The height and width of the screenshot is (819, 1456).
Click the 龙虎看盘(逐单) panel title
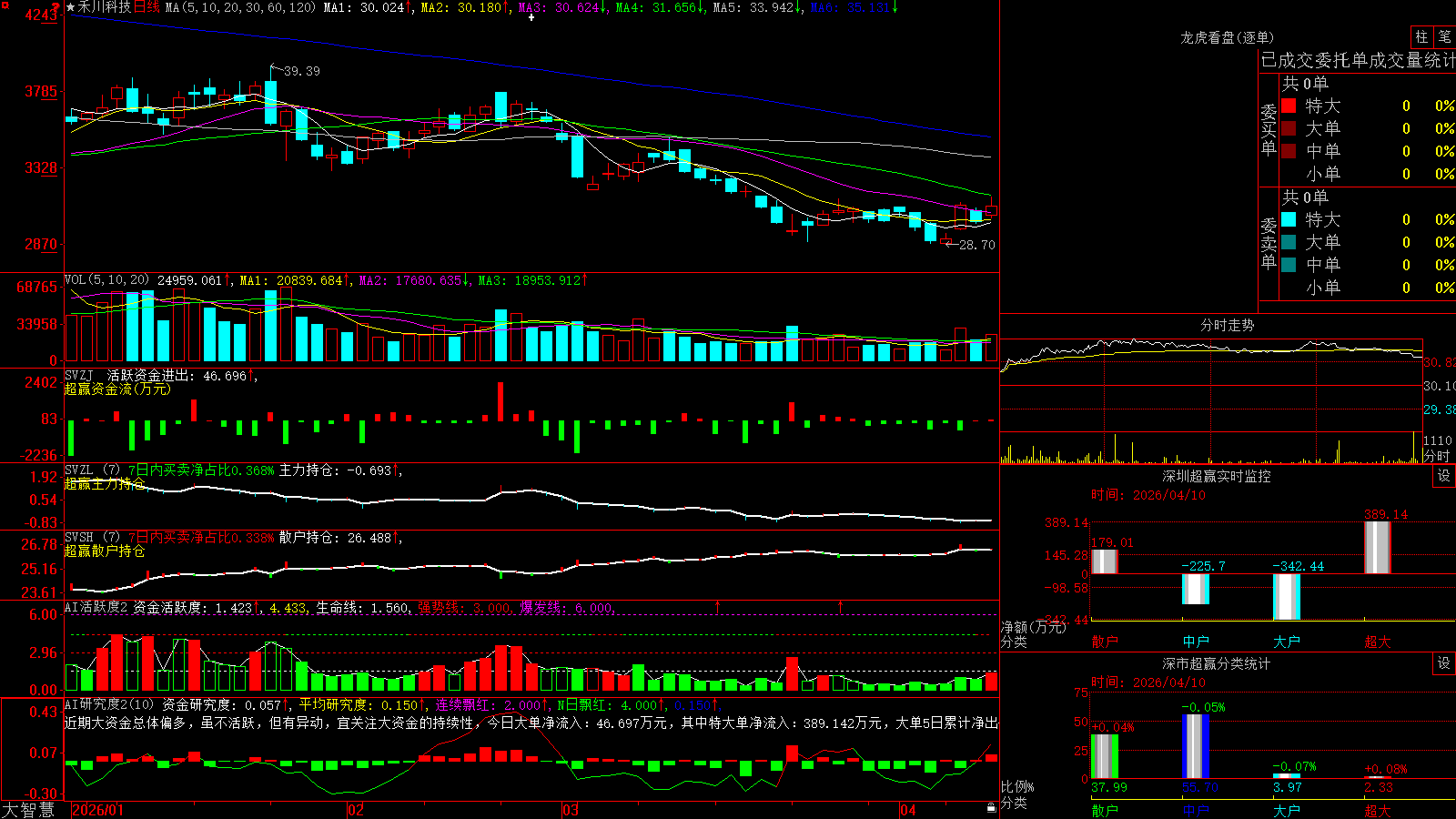1227,37
